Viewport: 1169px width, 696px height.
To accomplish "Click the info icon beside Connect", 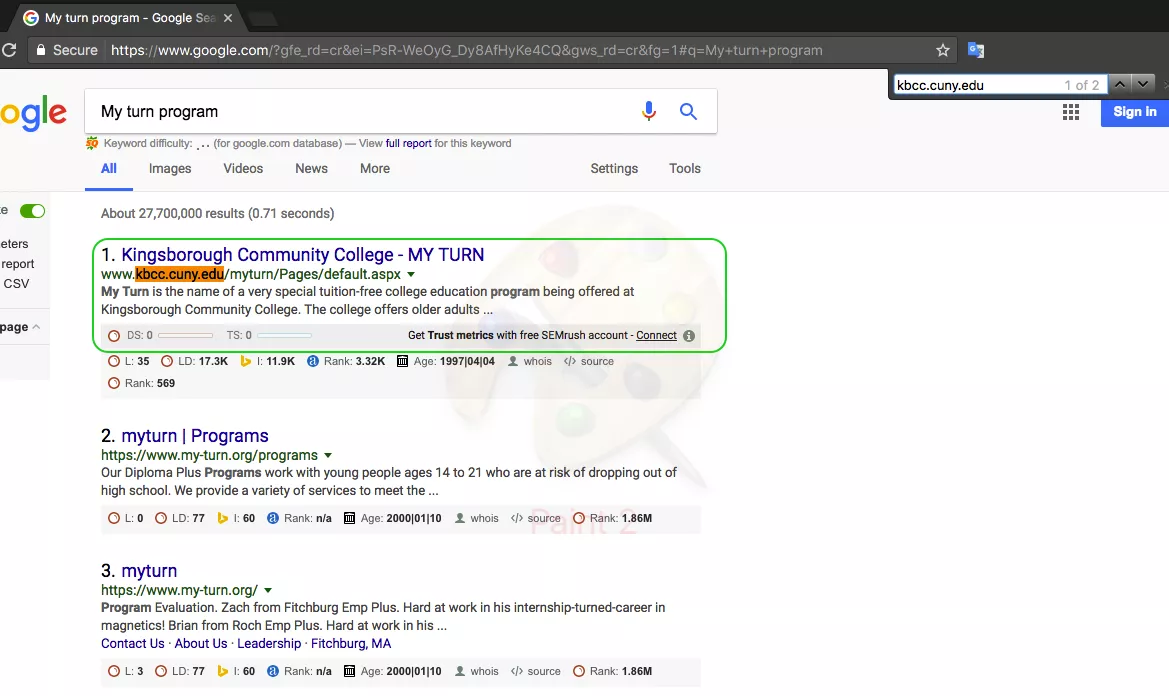I will coord(689,336).
